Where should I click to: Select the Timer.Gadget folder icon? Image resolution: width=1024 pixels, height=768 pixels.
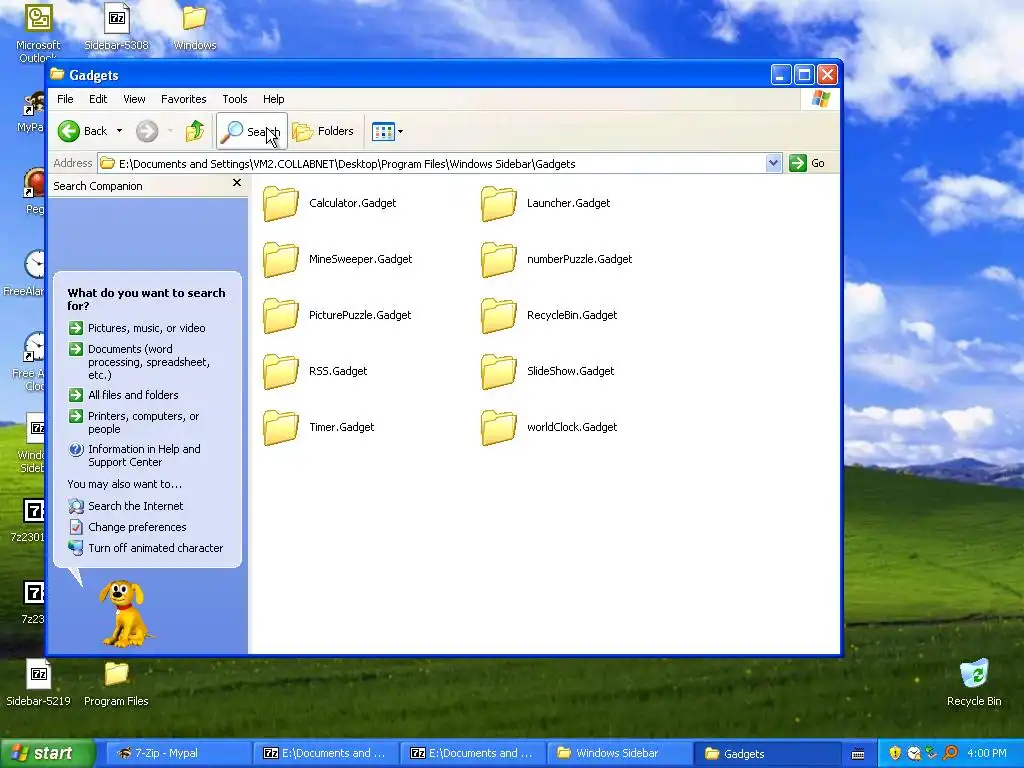281,428
